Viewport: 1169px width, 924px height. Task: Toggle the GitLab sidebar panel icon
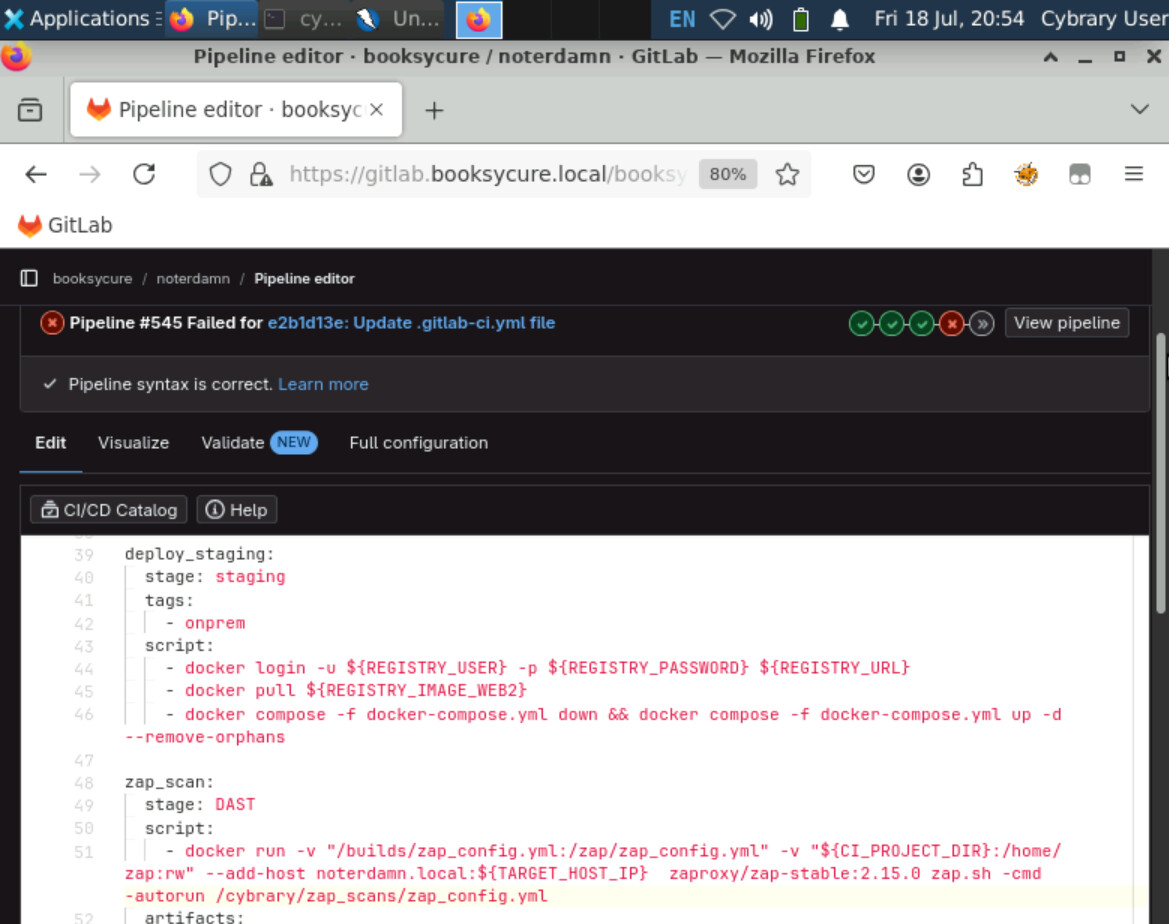[x=29, y=279]
